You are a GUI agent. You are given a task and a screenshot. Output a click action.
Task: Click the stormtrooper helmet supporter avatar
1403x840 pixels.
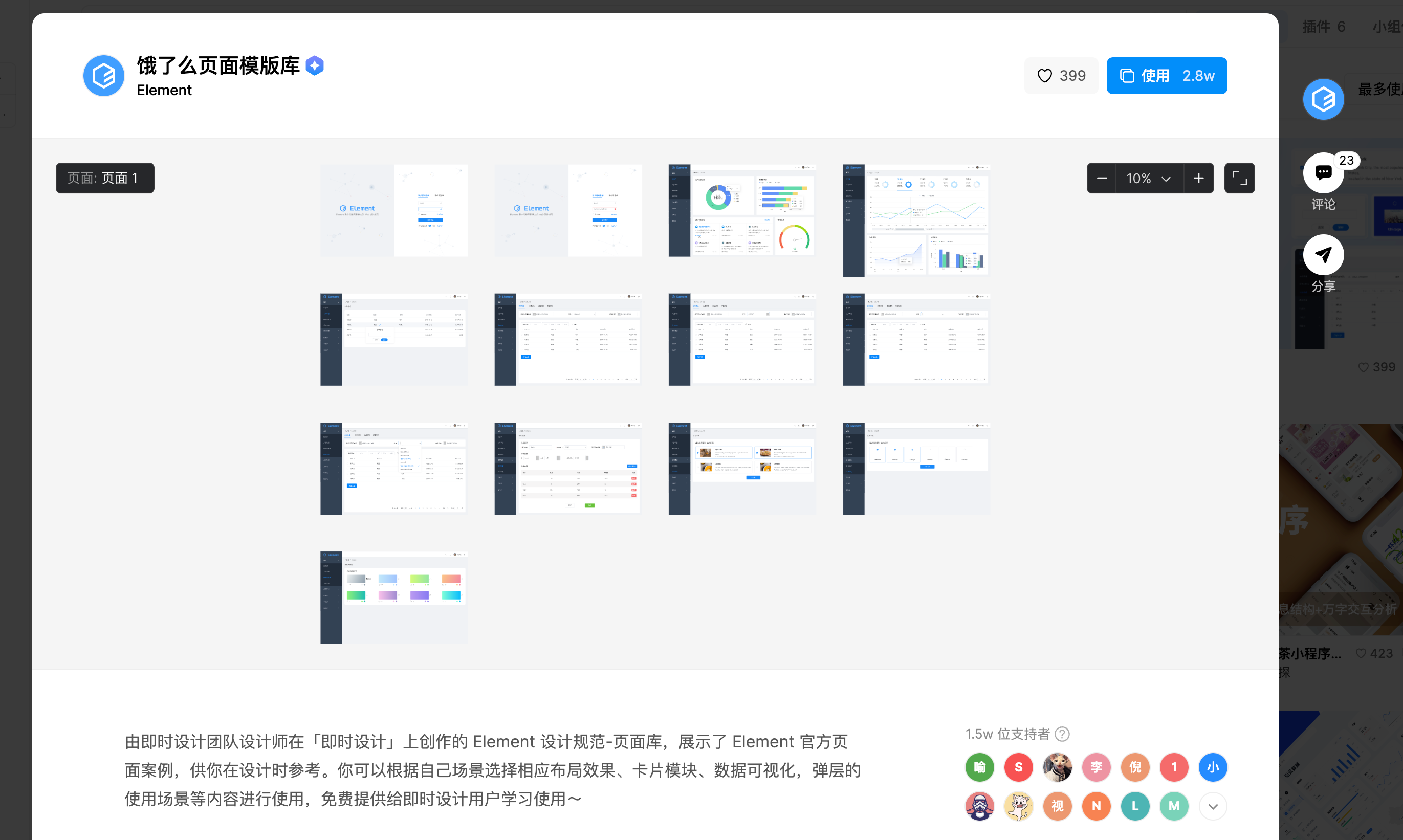979,806
